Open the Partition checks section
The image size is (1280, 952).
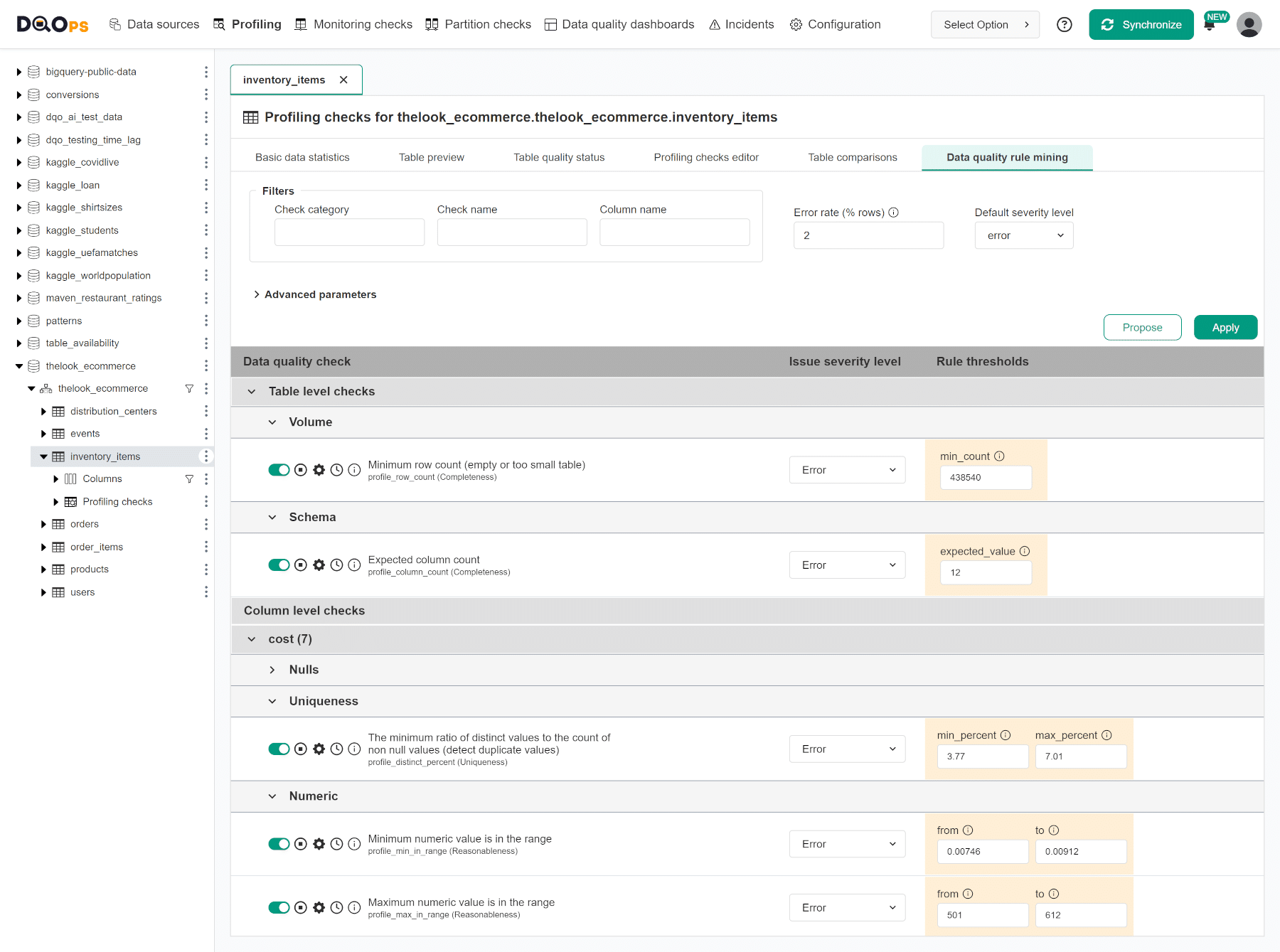click(478, 24)
